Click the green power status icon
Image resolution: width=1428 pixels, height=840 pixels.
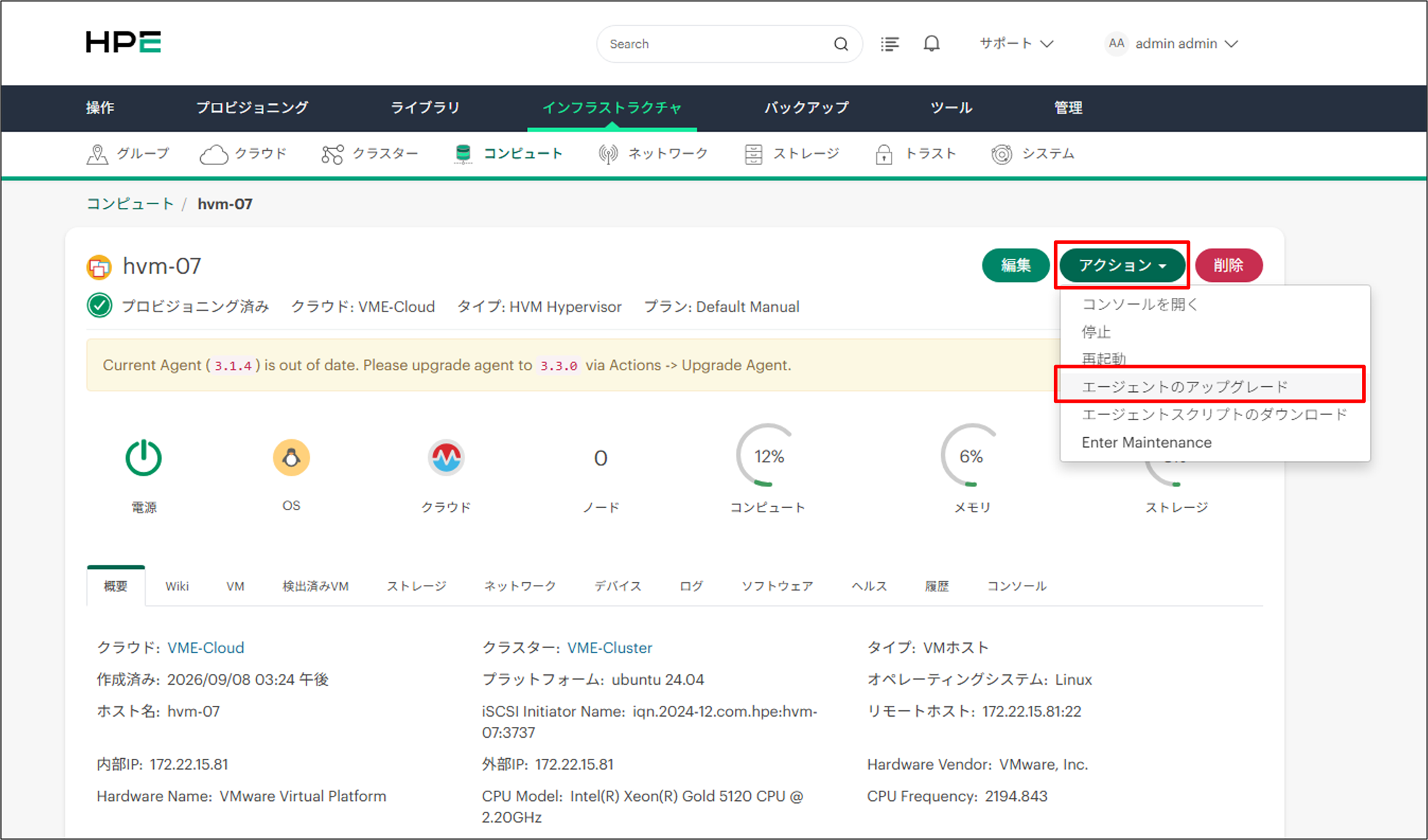click(x=143, y=458)
